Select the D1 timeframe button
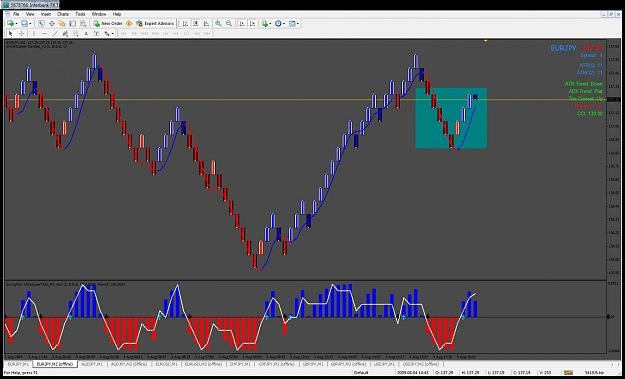The image size is (625, 379). (x=186, y=33)
